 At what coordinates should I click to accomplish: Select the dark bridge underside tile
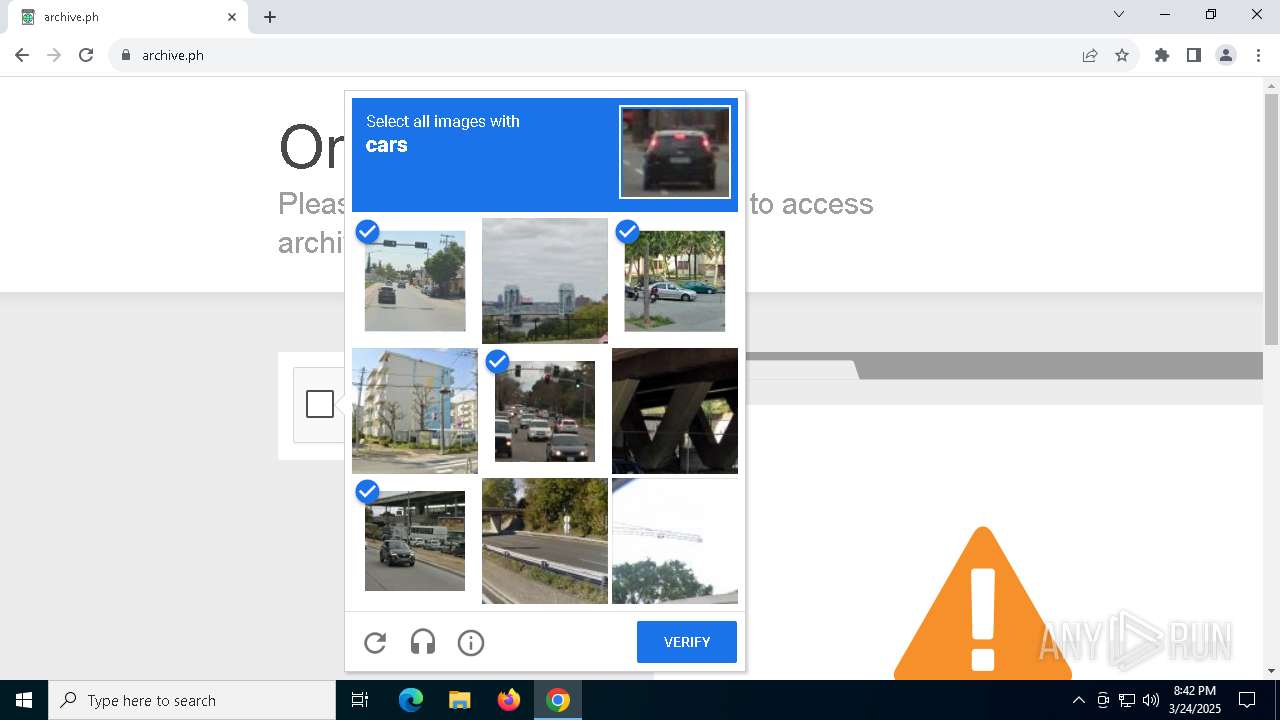click(x=675, y=411)
